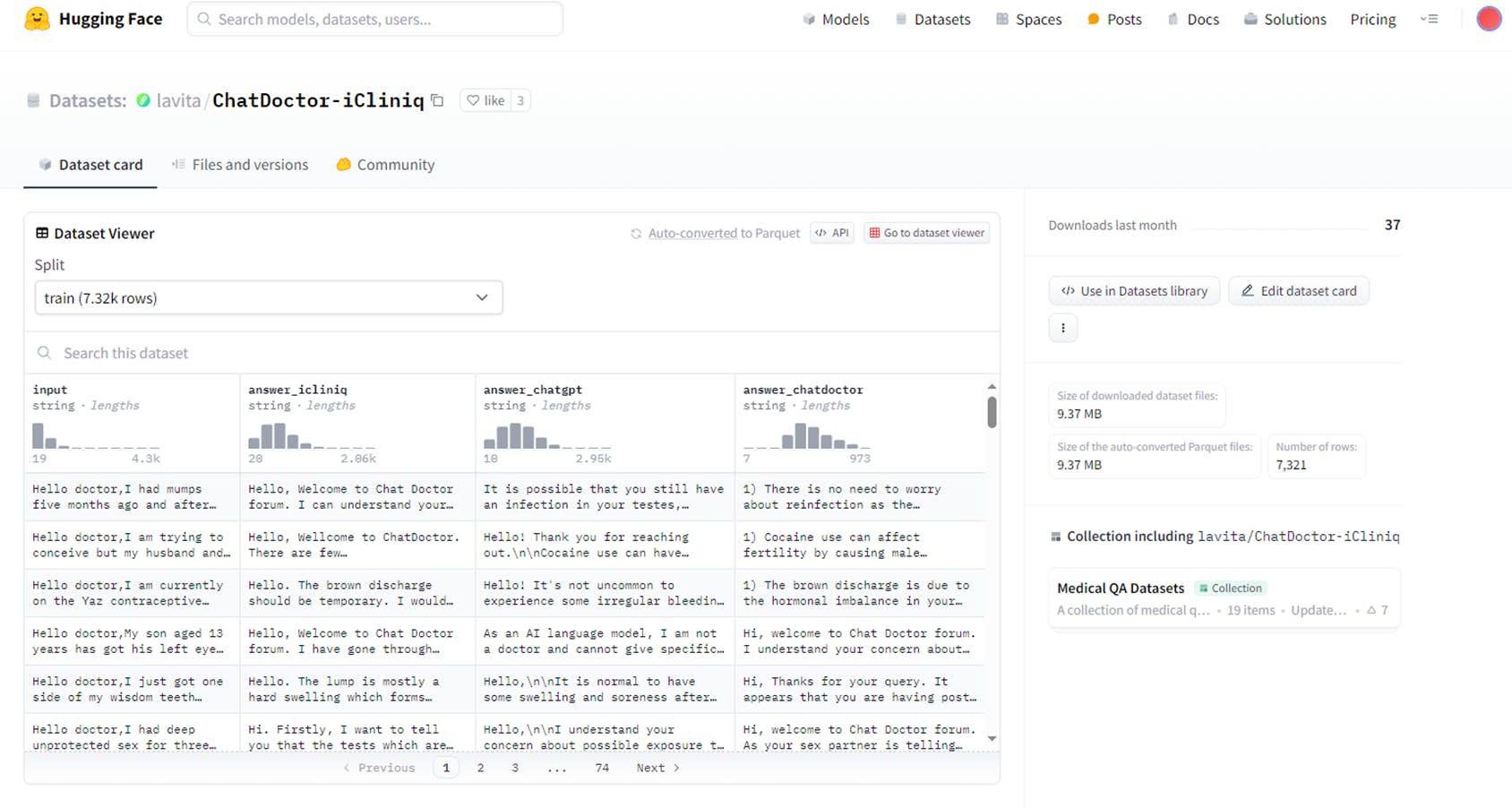The width and height of the screenshot is (1512, 808).
Task: Click cell "Hello doctor,My son aged 13 years"
Action: click(133, 641)
